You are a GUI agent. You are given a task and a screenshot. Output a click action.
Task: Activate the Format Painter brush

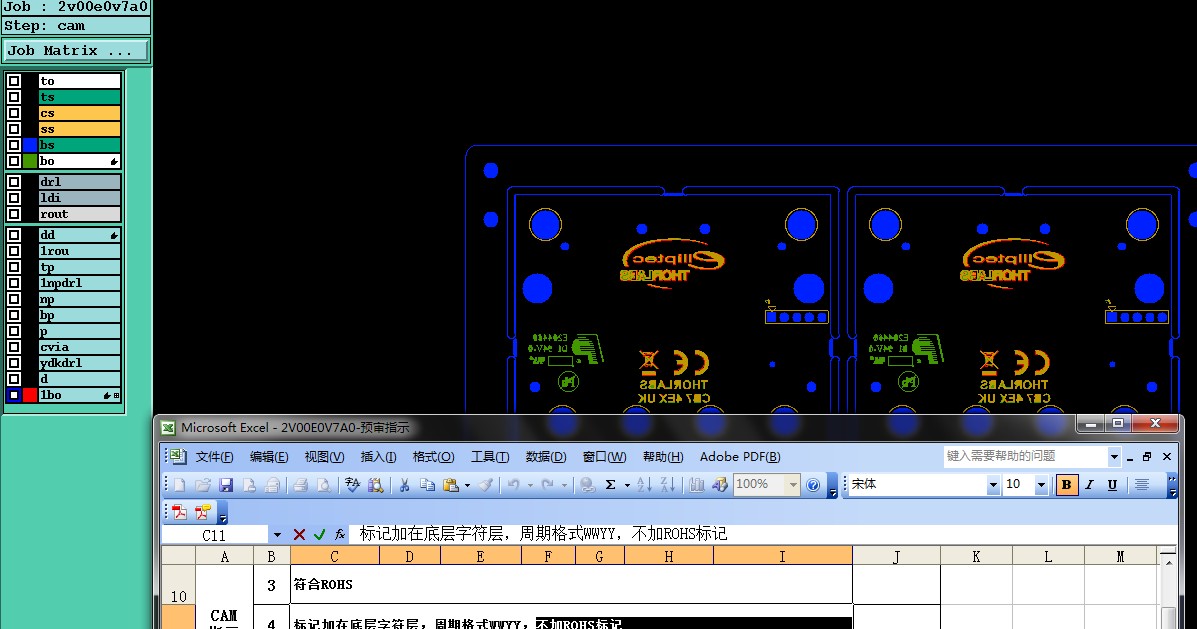point(486,485)
